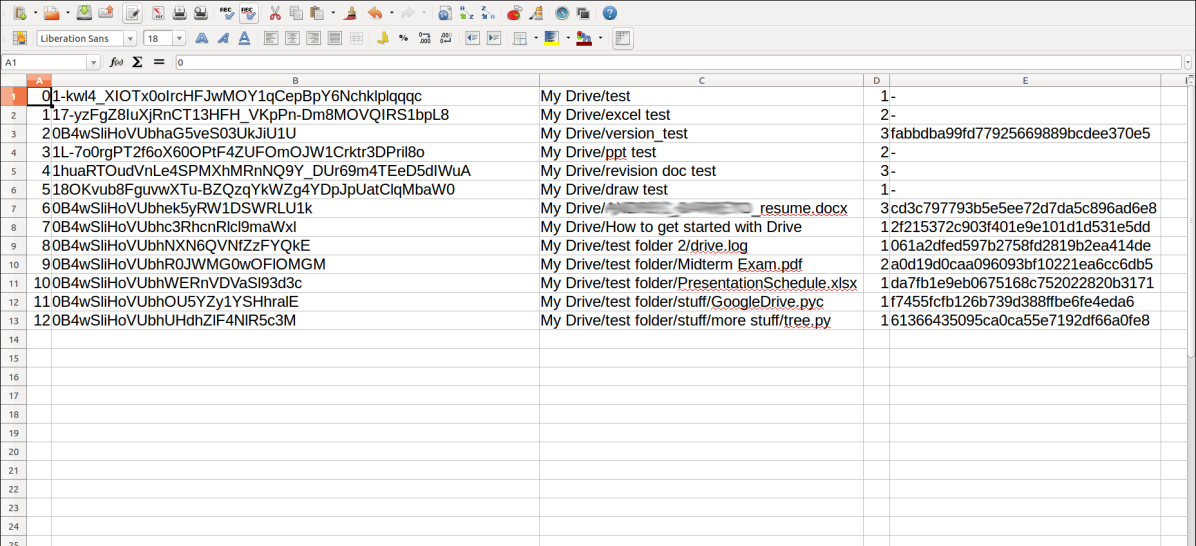This screenshot has height=546, width=1196.
Task: Click the Paste clipboard icon
Action: (x=317, y=13)
